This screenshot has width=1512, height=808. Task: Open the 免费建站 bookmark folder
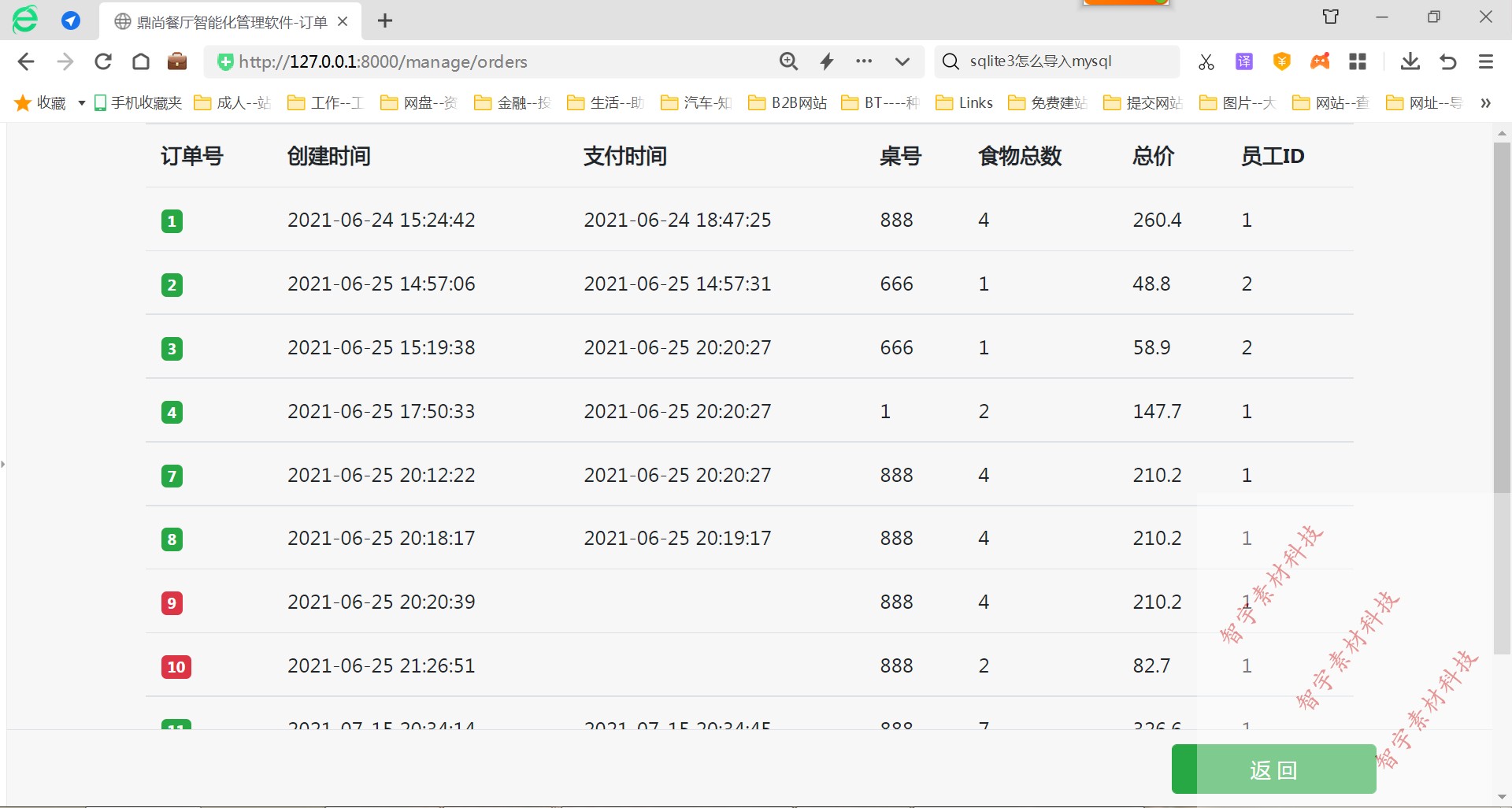[1047, 103]
